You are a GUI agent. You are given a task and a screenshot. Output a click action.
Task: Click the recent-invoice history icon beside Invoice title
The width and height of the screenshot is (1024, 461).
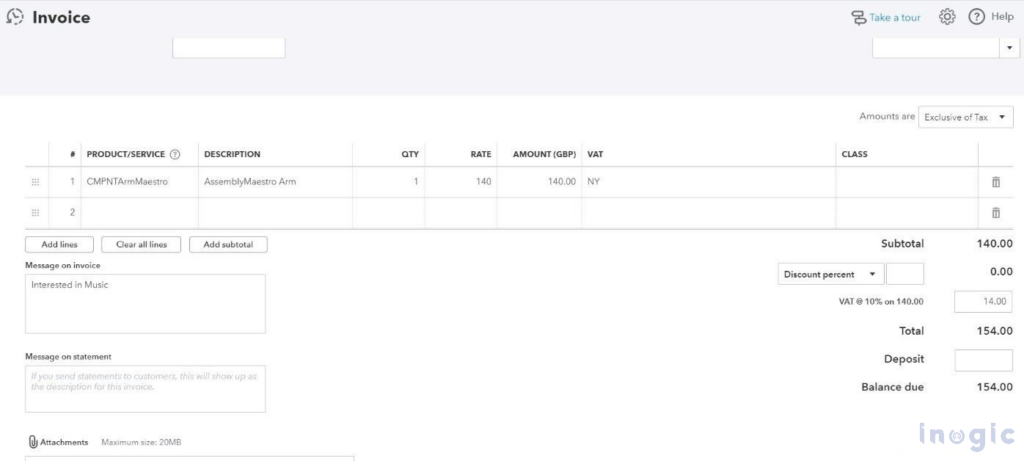point(14,18)
